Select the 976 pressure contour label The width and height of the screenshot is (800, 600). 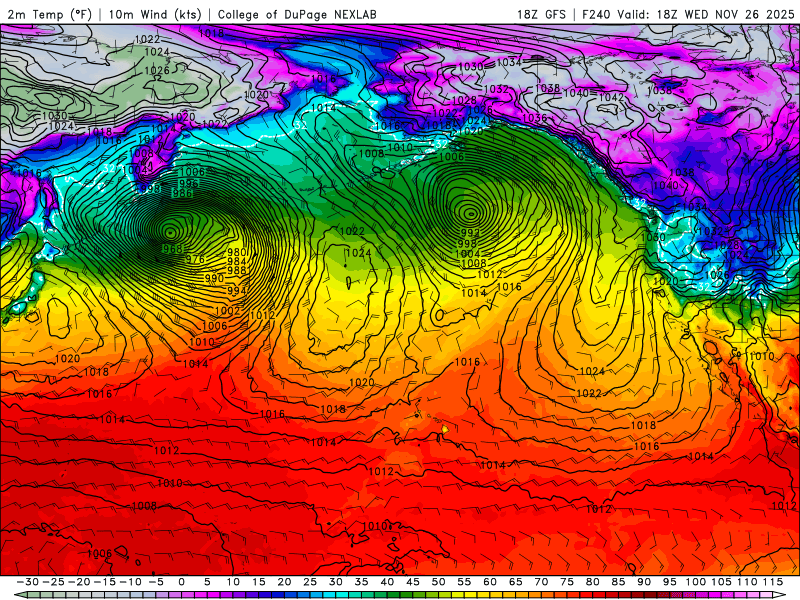click(x=195, y=259)
